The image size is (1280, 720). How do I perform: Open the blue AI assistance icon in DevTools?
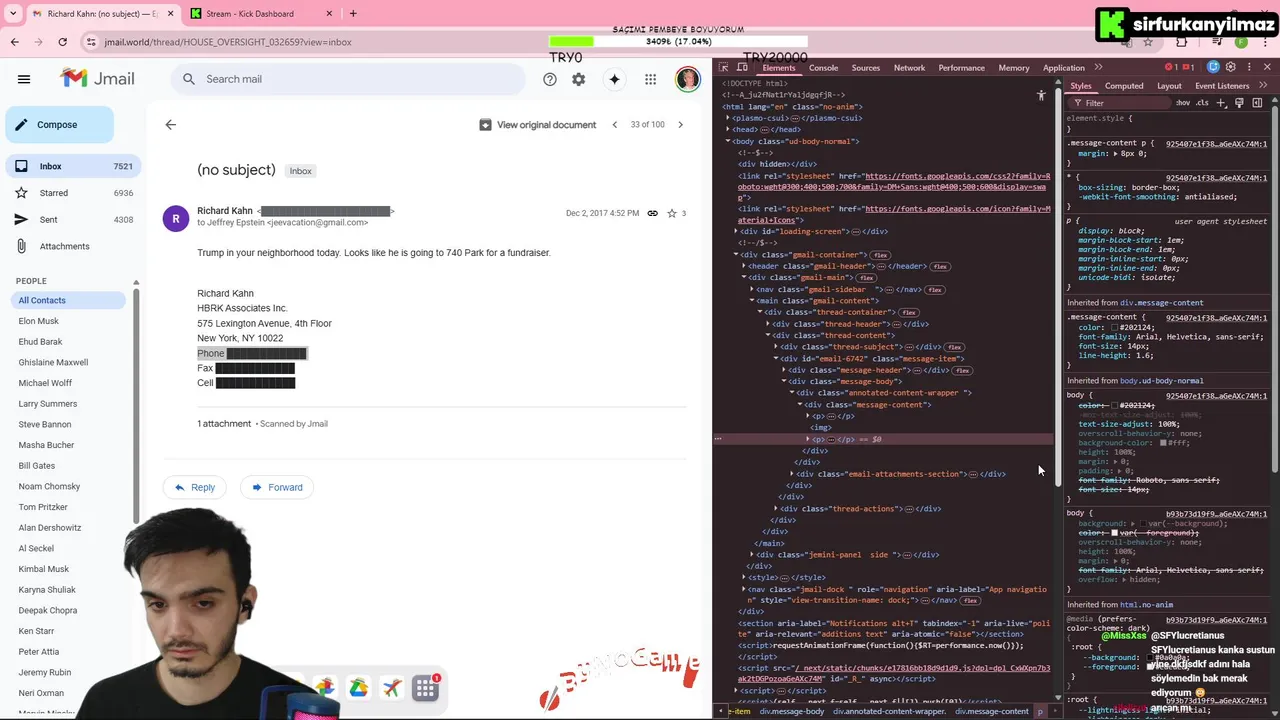[1213, 67]
